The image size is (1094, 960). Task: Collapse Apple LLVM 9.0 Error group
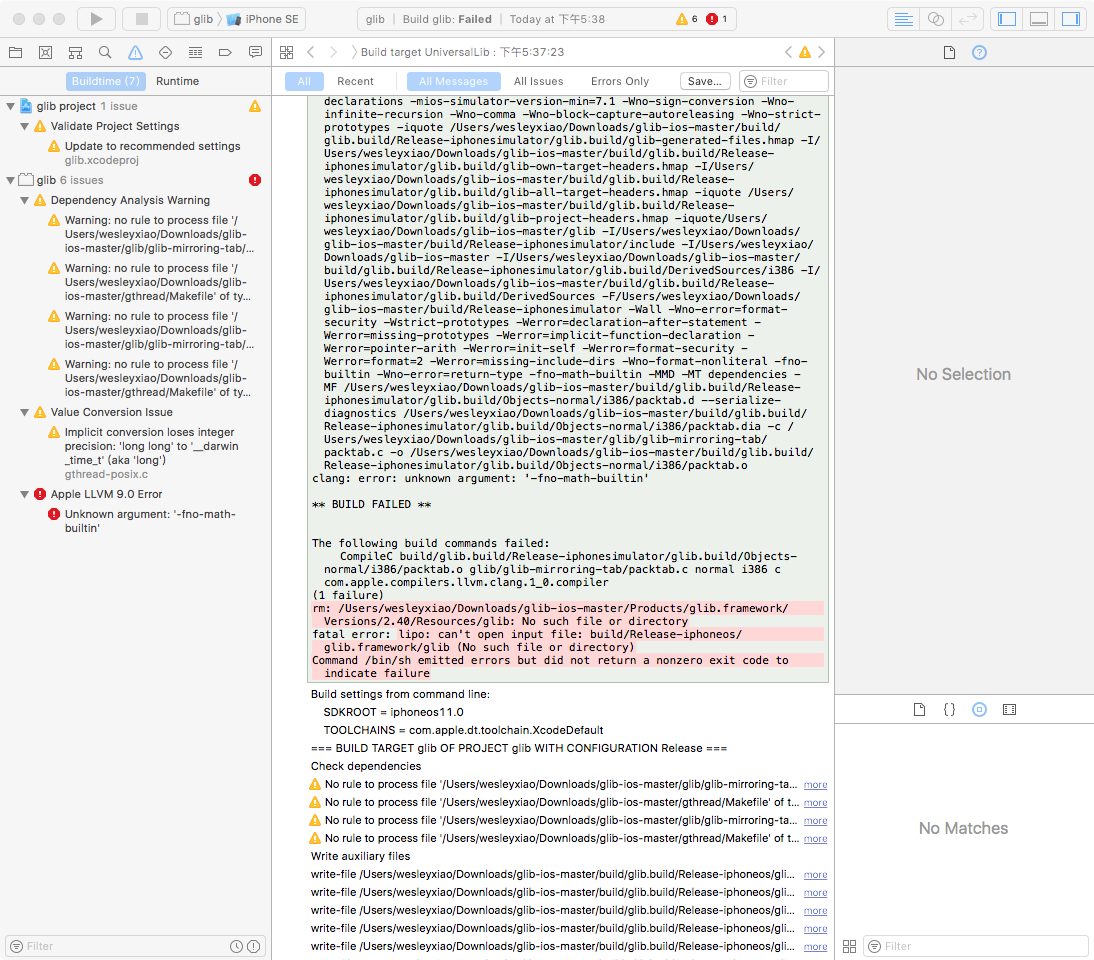(x=24, y=494)
